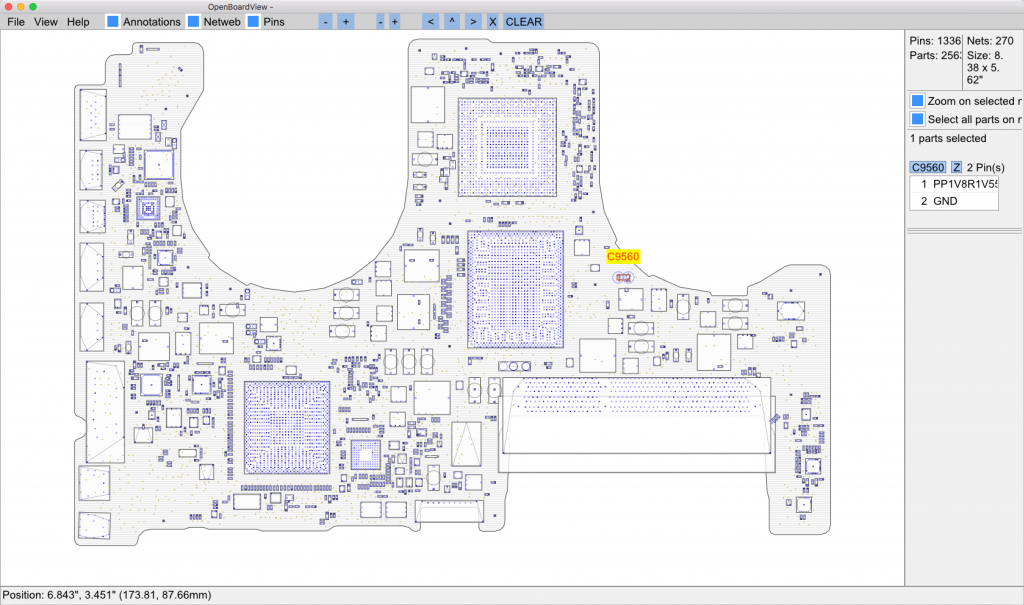Open the File menu
Viewport: 1024px width, 605px height.
(x=16, y=21)
